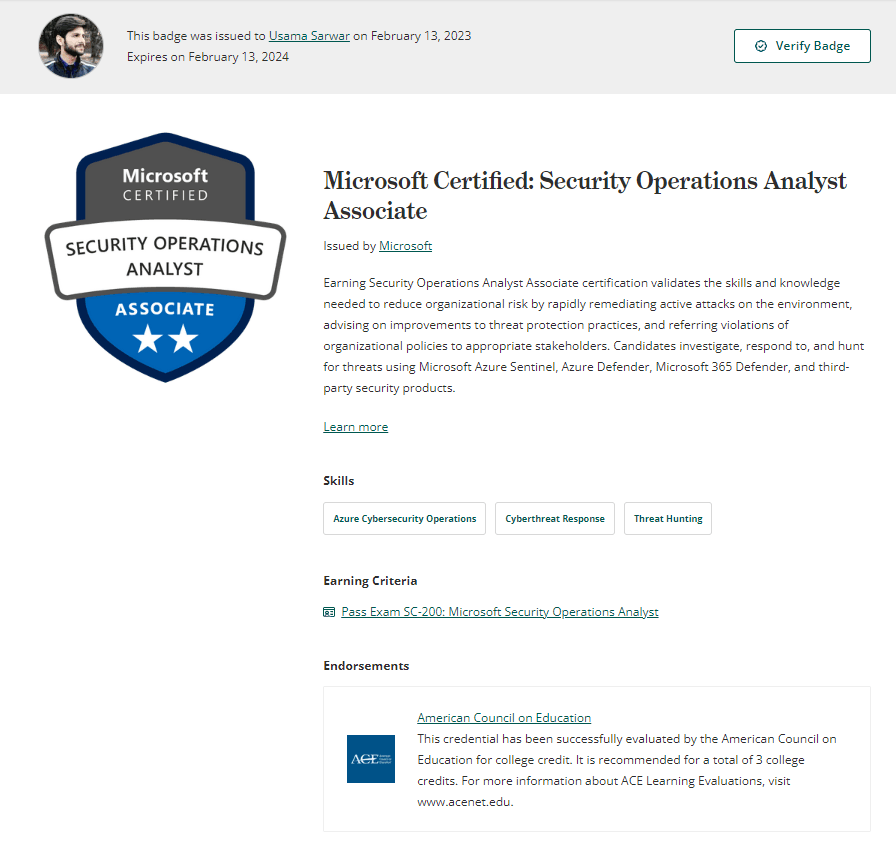Viewport: 896px width, 846px height.
Task: Click the Learn more link
Action: [x=355, y=427]
